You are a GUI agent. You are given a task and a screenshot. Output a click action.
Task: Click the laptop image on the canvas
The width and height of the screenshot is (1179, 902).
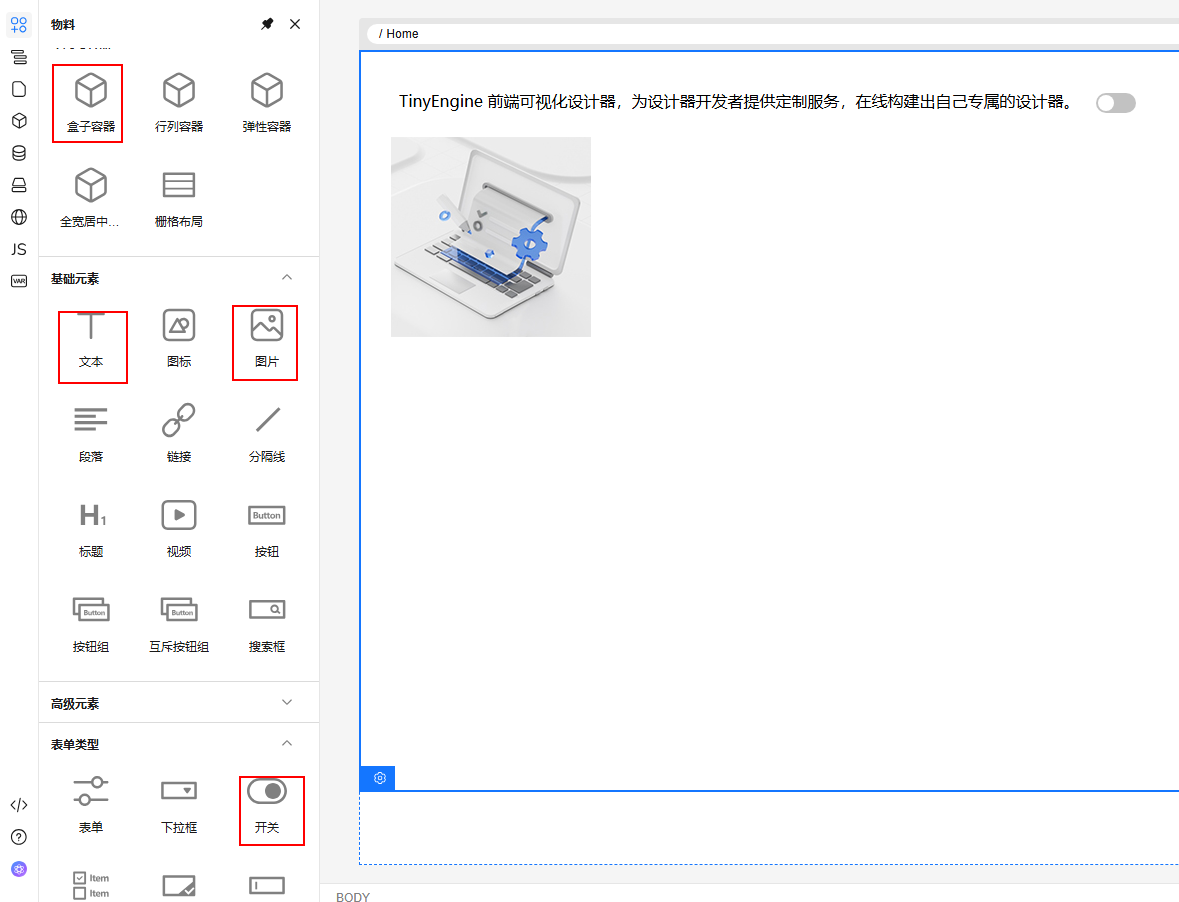491,236
